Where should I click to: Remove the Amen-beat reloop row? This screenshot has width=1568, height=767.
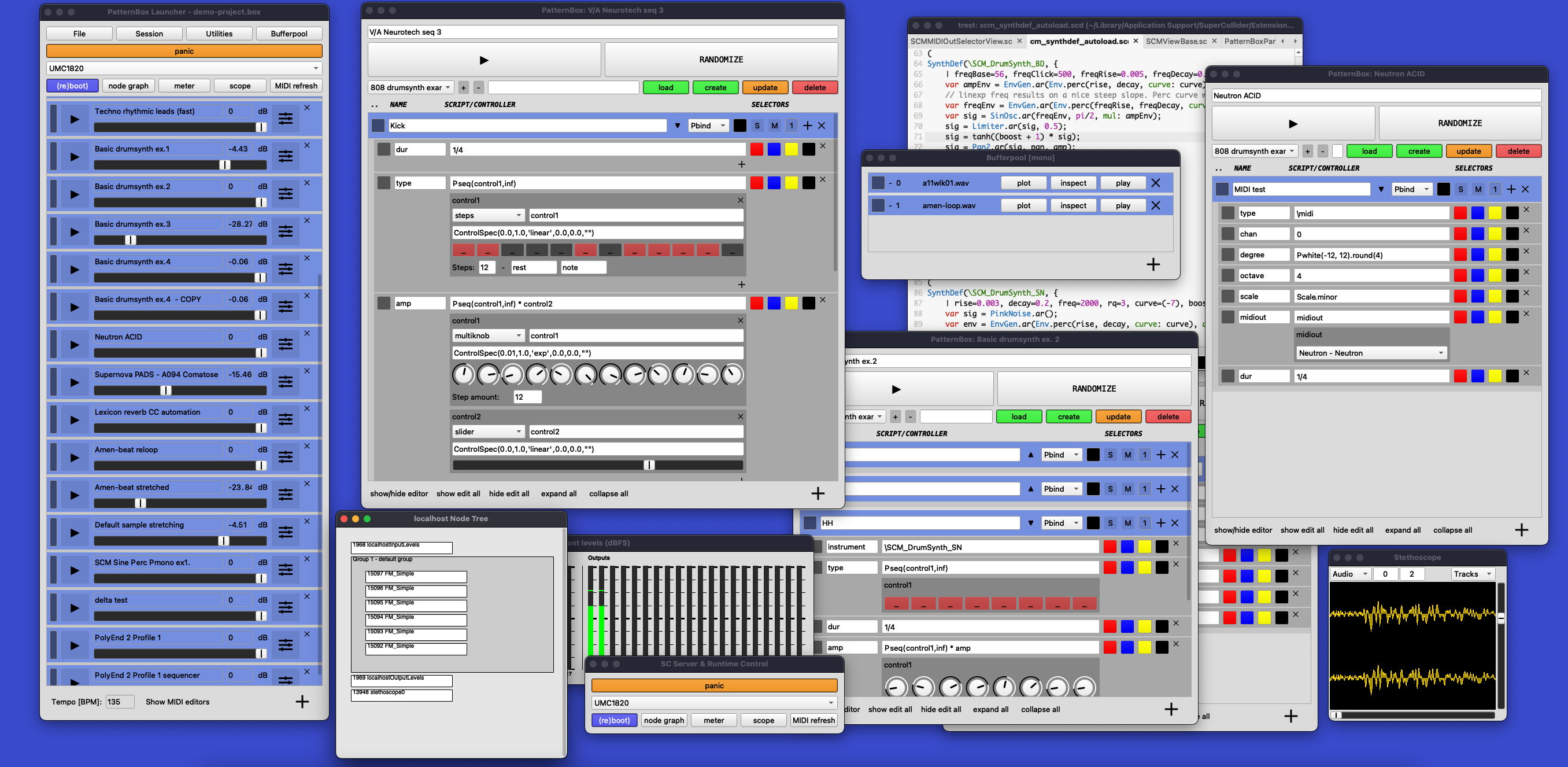coord(307,446)
